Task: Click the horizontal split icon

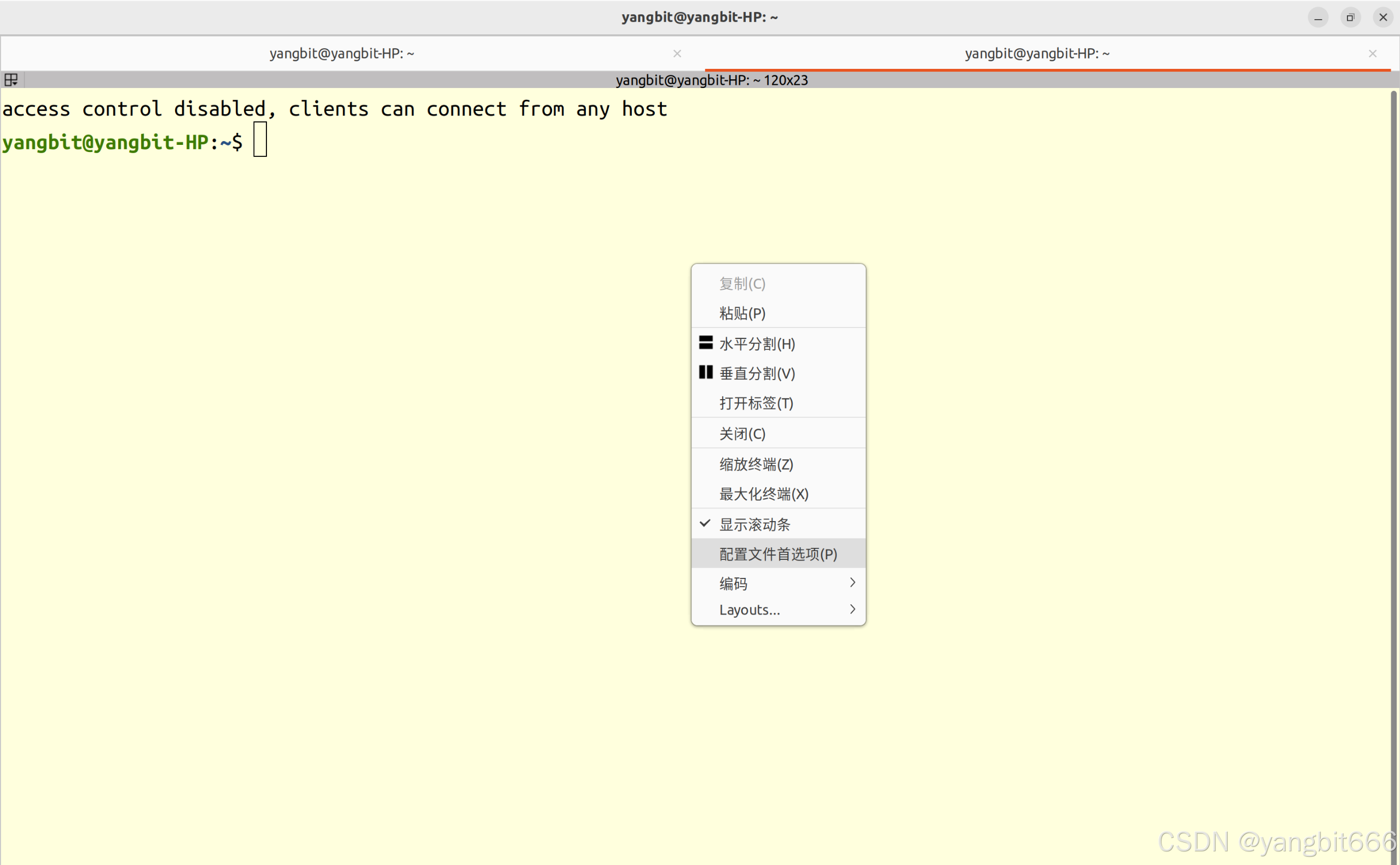Action: tap(706, 343)
